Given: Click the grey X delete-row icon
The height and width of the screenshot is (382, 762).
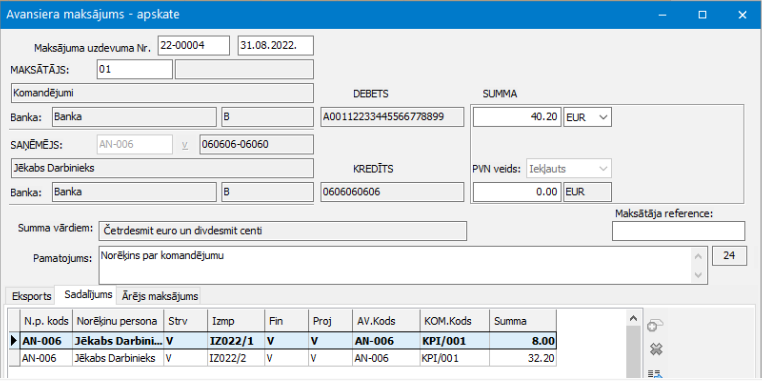Looking at the screenshot, I should point(656,349).
